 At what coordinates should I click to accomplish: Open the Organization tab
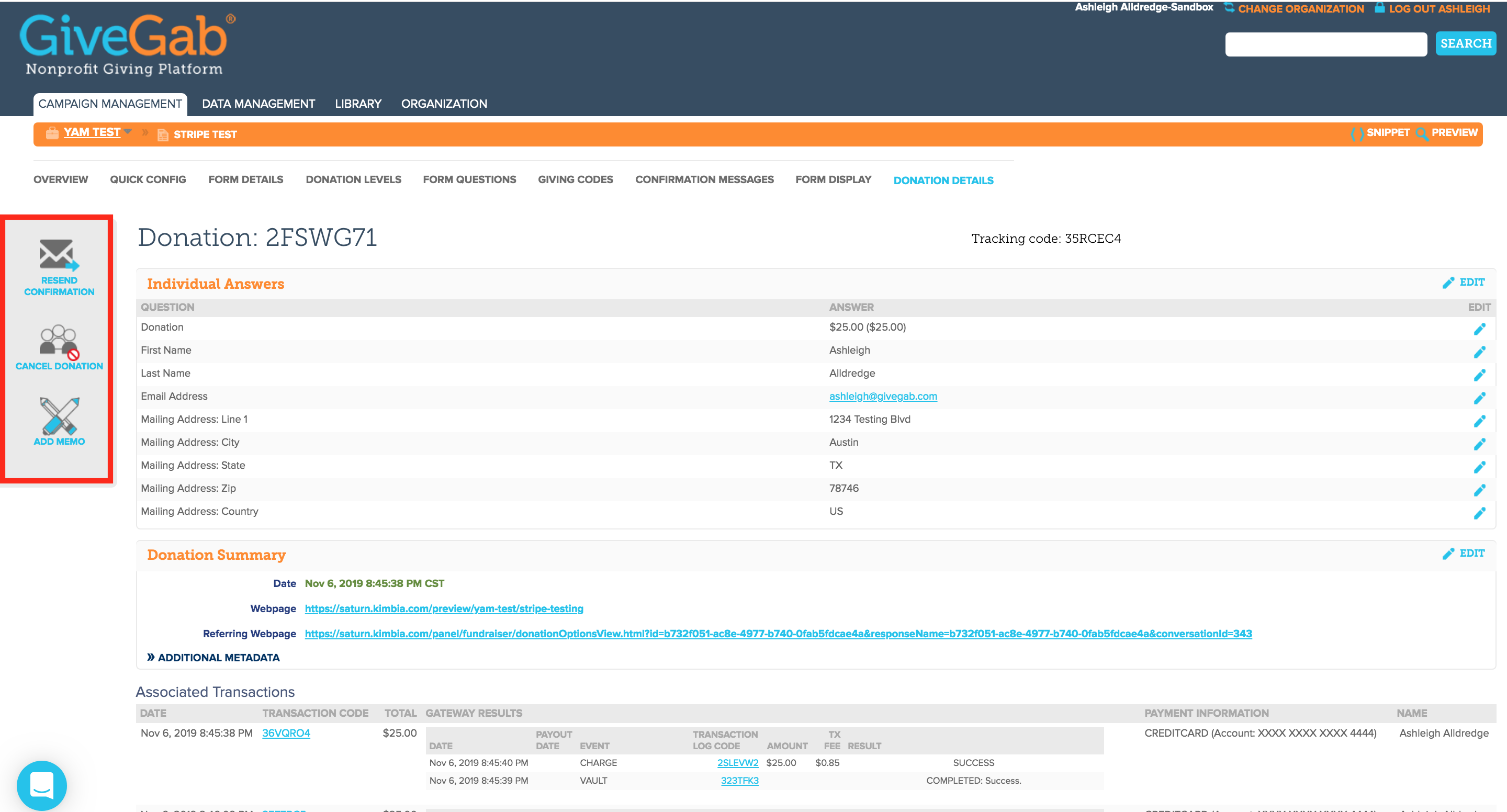point(444,104)
